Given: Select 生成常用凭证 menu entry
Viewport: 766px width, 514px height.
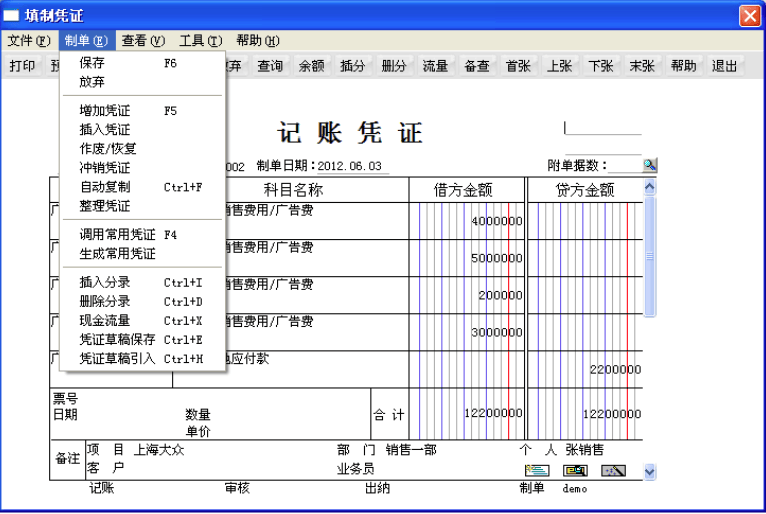Looking at the screenshot, I should coord(142,254).
